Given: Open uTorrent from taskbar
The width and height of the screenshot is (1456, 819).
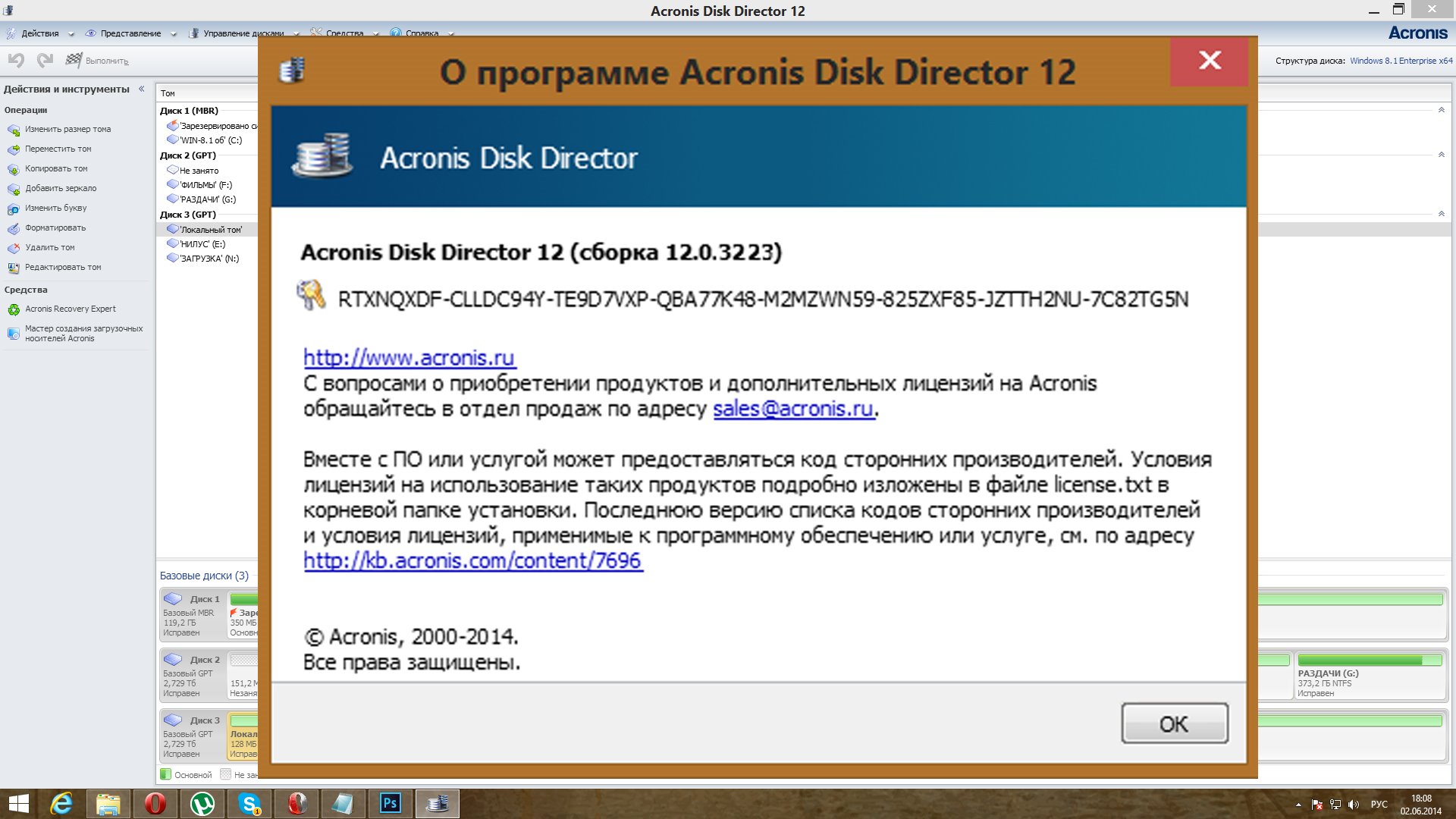Looking at the screenshot, I should point(202,803).
